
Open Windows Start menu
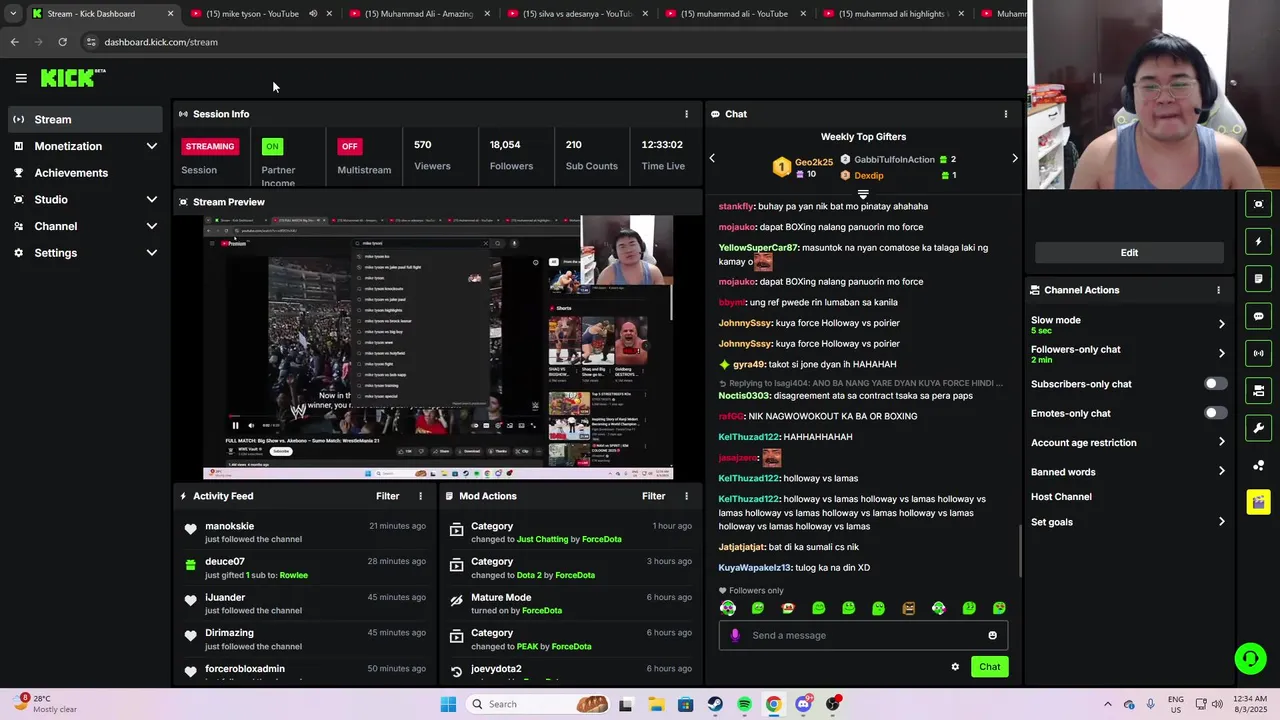point(448,704)
